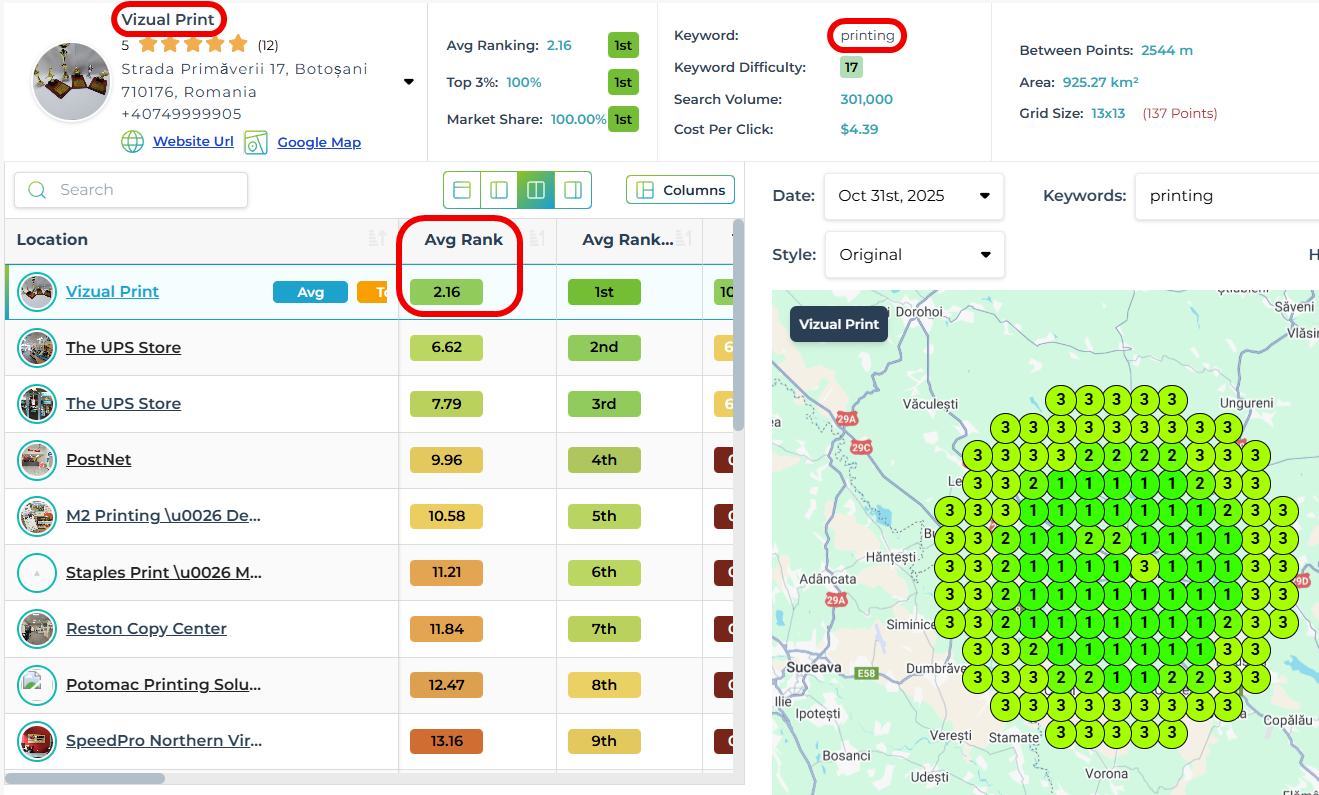Open the Style dropdown set to Original

913,255
